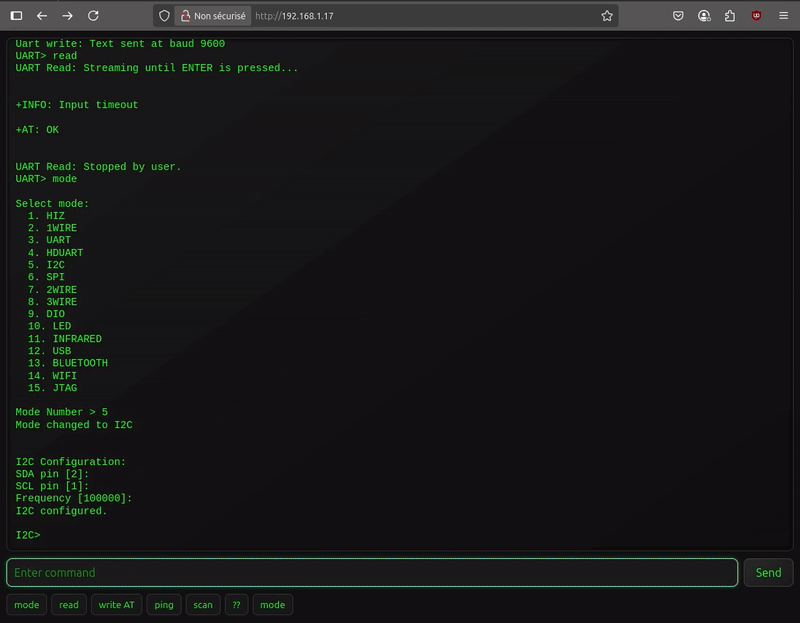The height and width of the screenshot is (623, 800).
Task: Click the write AT shortcut button
Action: click(116, 605)
